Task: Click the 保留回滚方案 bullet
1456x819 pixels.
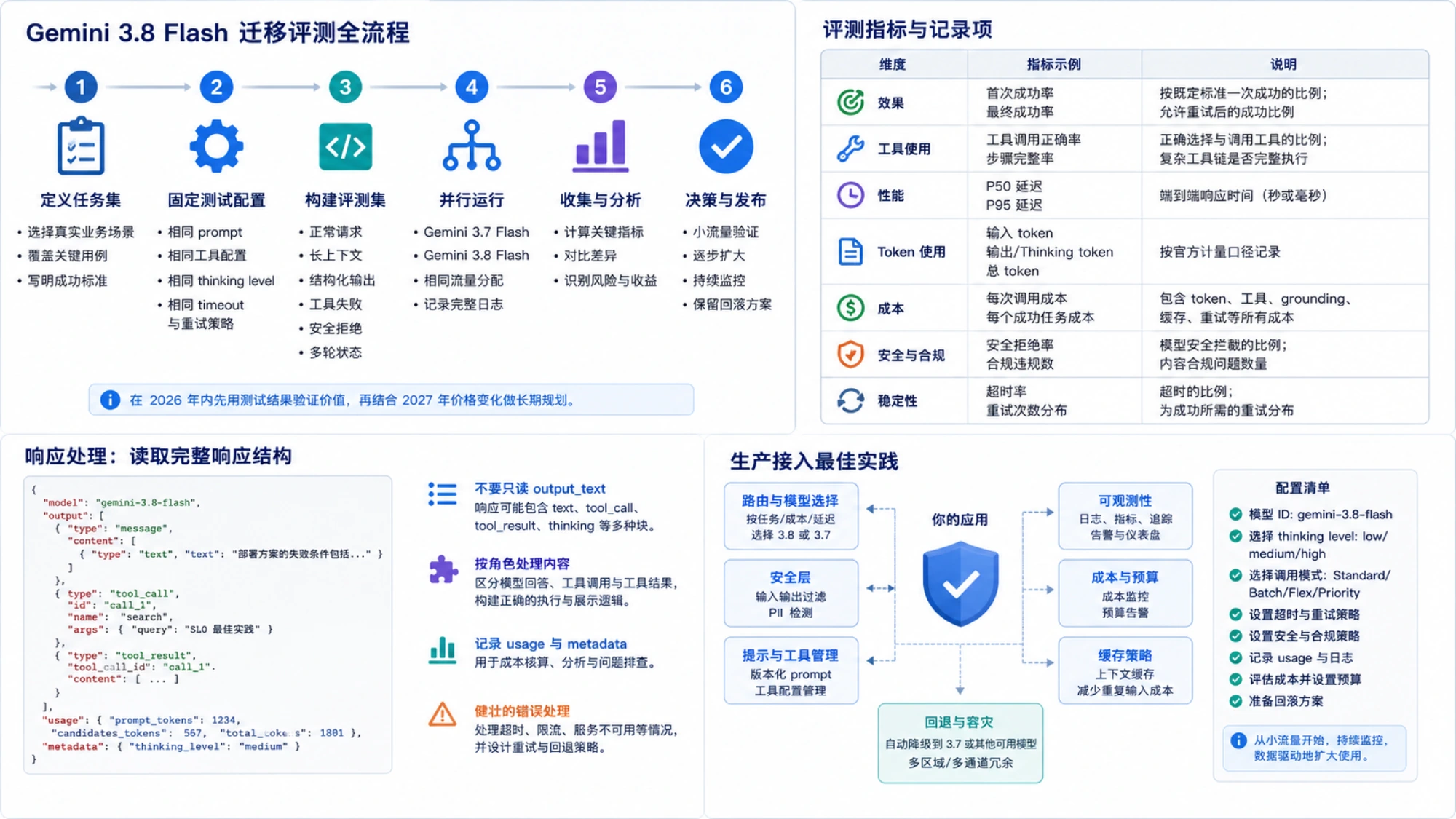Action: pos(732,304)
